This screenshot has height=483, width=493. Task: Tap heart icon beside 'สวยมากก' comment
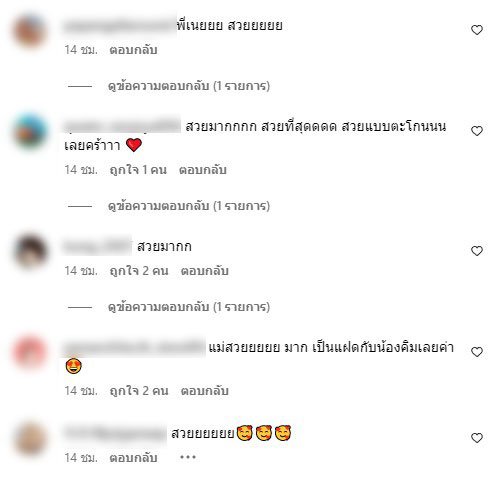(477, 251)
